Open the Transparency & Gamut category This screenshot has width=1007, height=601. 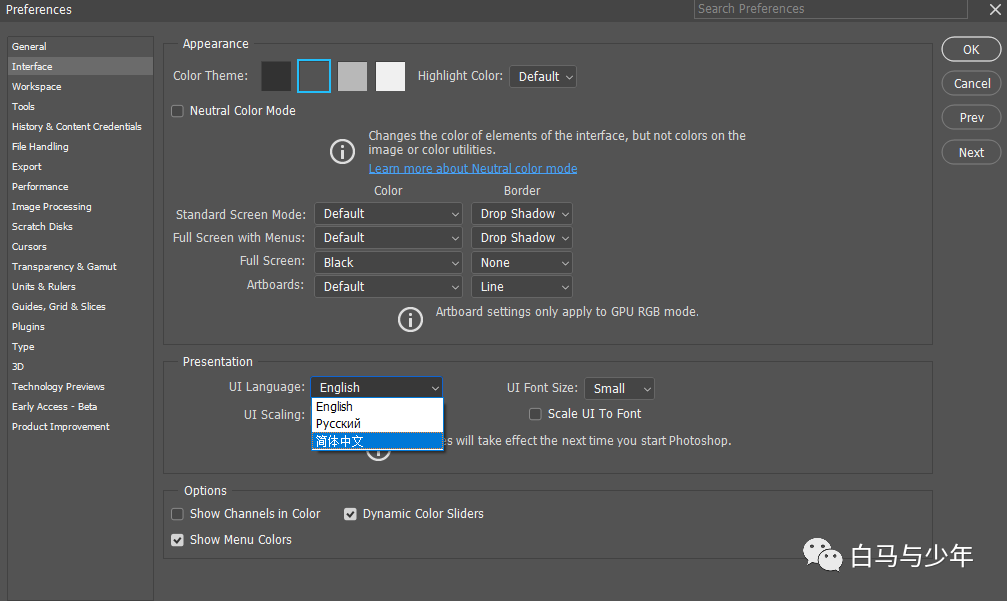coord(80,266)
